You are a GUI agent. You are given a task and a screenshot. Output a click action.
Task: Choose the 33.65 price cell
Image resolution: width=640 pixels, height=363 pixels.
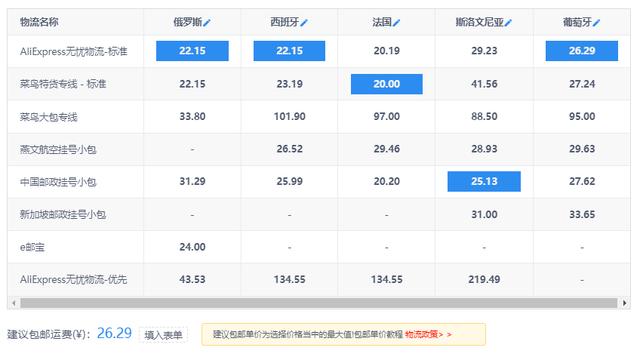click(582, 214)
